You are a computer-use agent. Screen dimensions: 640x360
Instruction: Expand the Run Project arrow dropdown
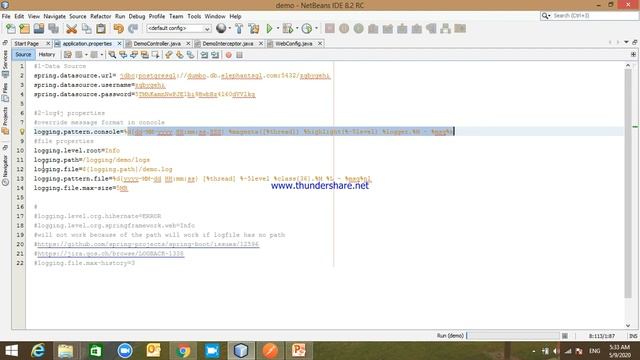coord(278,28)
